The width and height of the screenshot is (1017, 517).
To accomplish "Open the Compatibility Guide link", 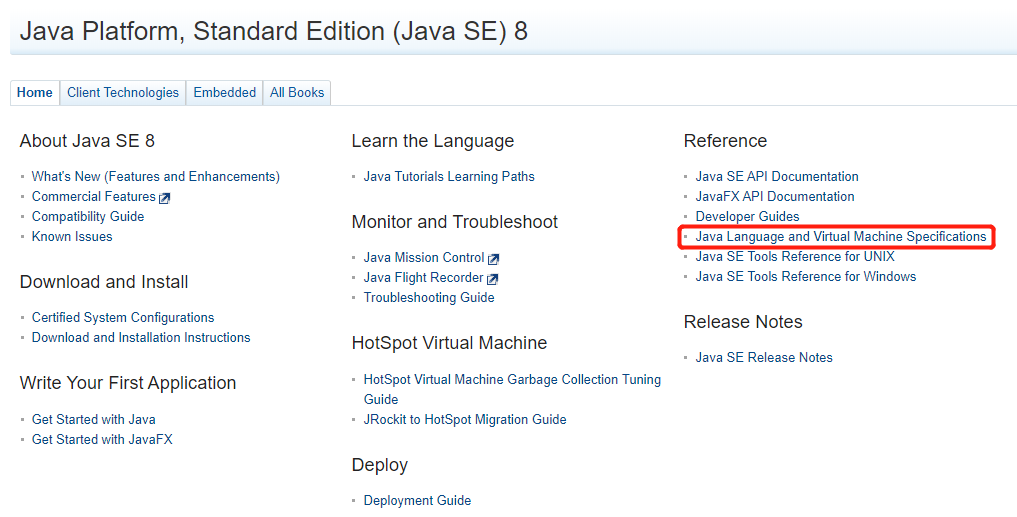I will [x=88, y=217].
